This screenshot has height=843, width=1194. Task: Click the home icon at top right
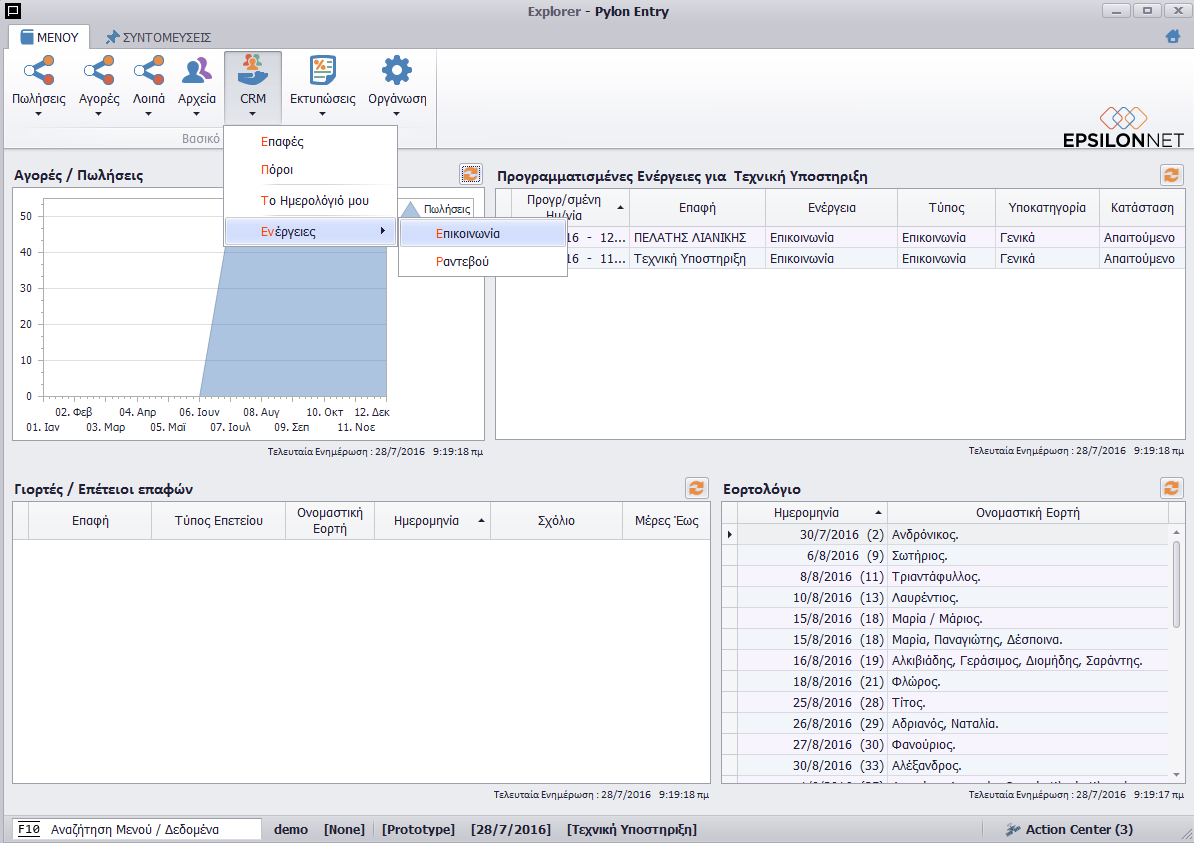pyautogui.click(x=1173, y=36)
